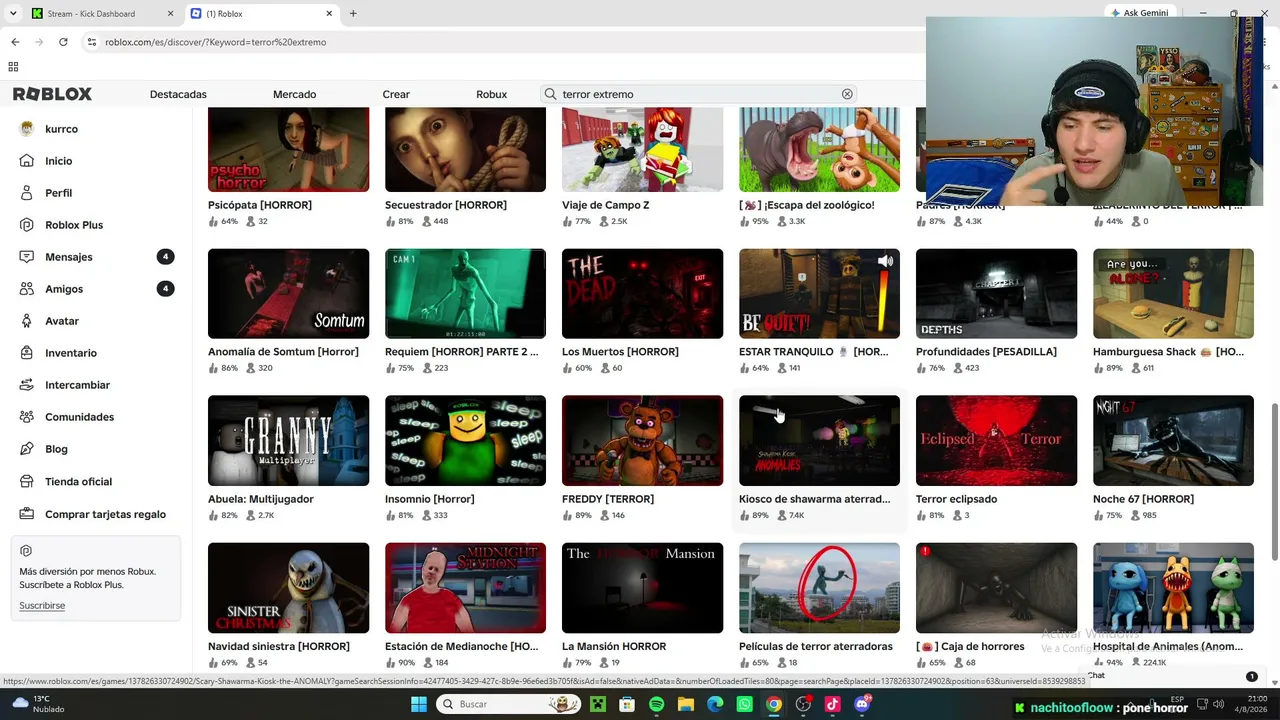
Task: Click the address bar URL field
Action: point(500,42)
